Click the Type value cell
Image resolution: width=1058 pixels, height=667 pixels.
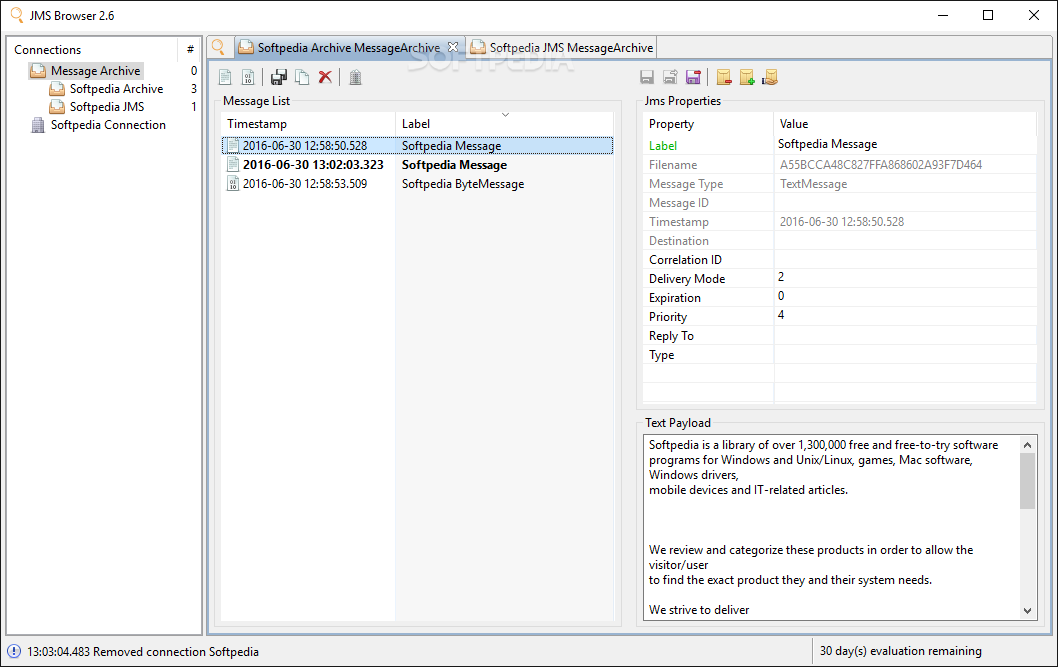[905, 354]
